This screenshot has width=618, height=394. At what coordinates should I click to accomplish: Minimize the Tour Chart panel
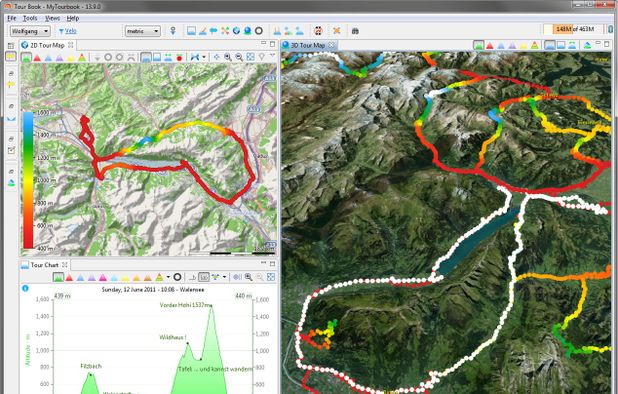tap(263, 263)
